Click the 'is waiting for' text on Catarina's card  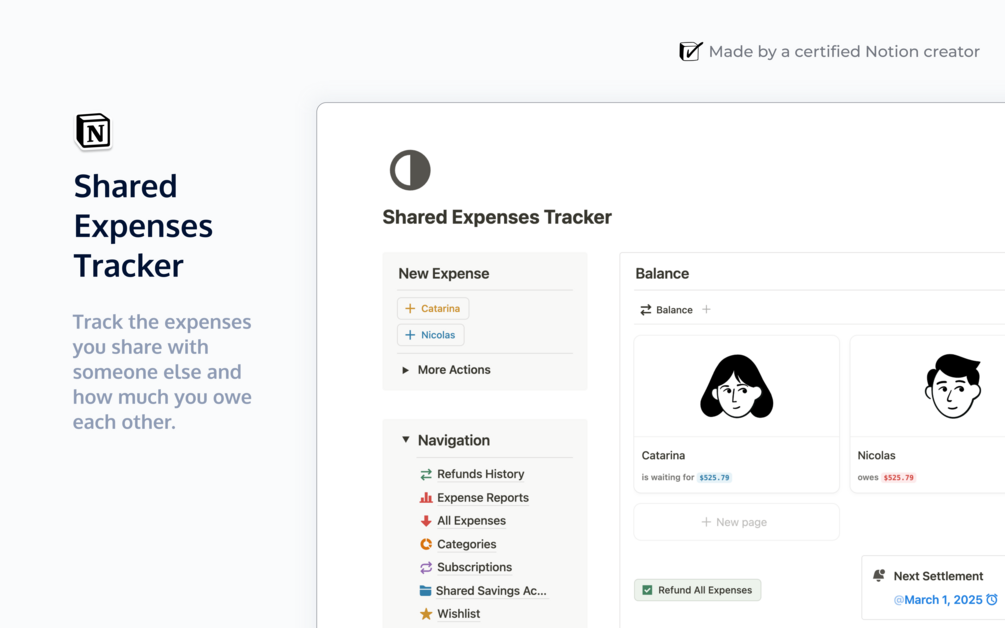coord(668,477)
